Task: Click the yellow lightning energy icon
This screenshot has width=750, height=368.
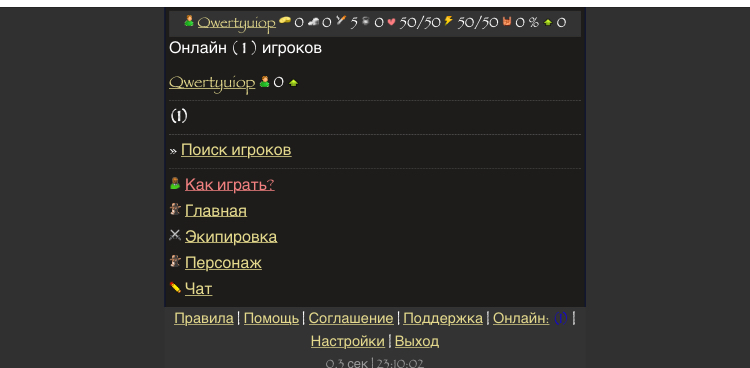Action: [449, 21]
